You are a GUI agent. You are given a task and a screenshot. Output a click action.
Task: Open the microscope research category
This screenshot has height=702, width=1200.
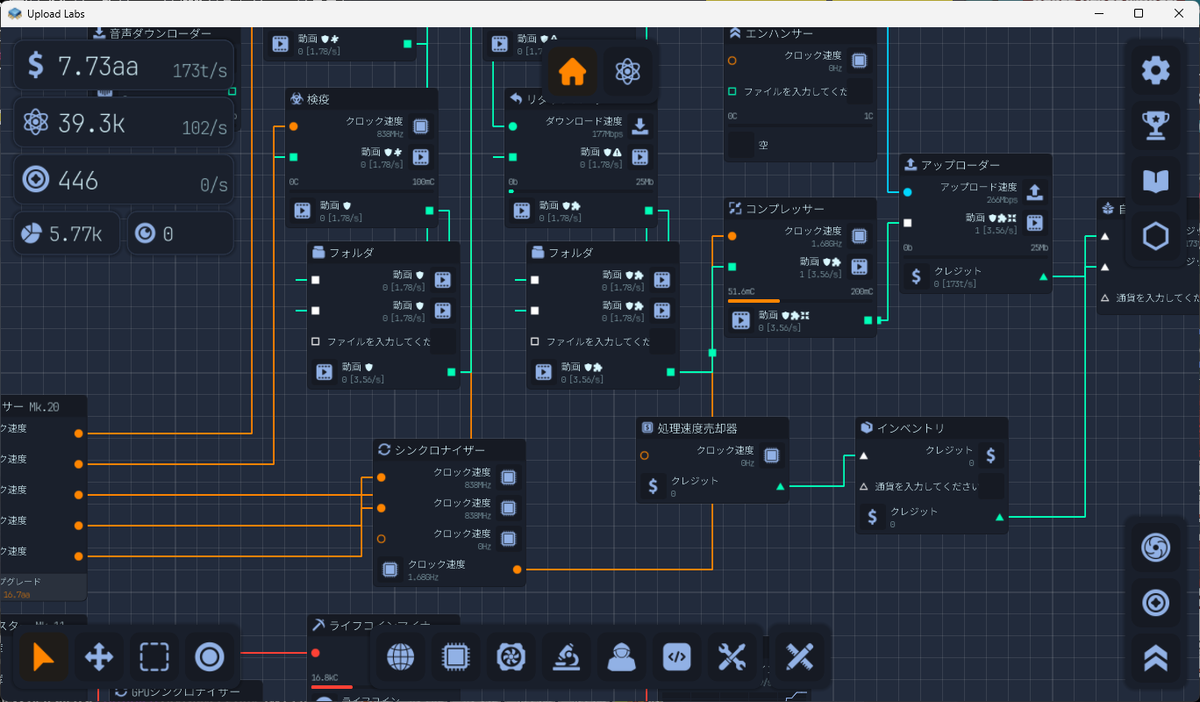pyautogui.click(x=566, y=657)
